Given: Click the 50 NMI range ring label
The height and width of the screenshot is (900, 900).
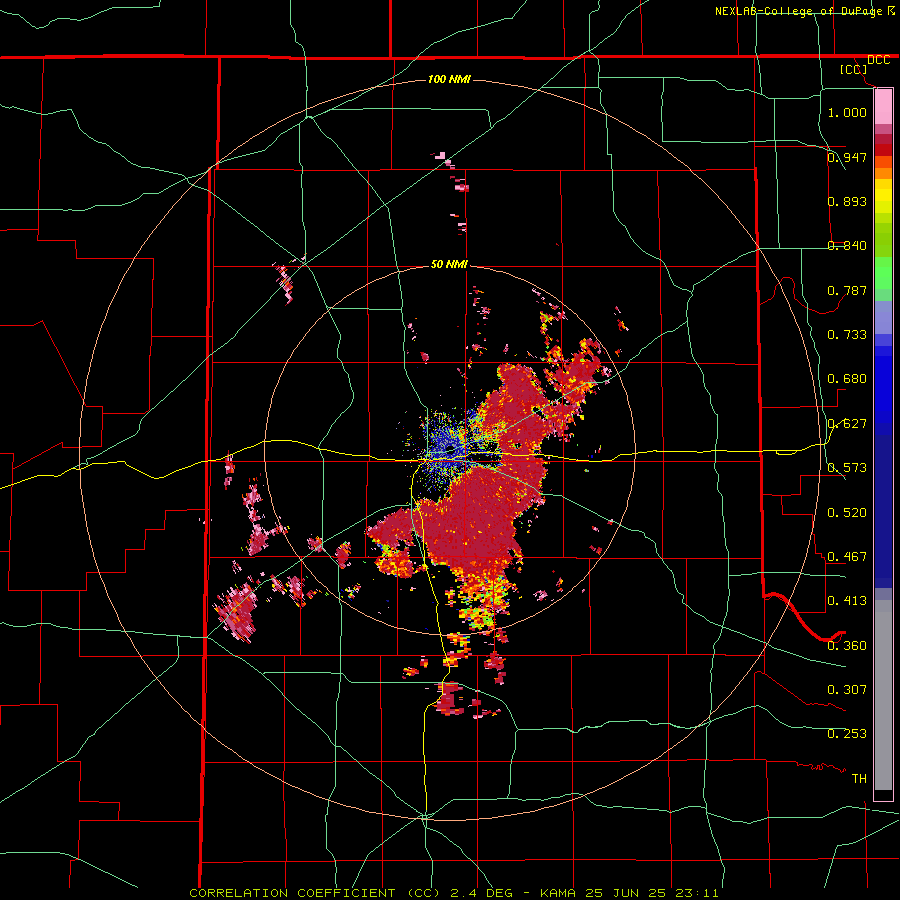Looking at the screenshot, I should click(449, 264).
